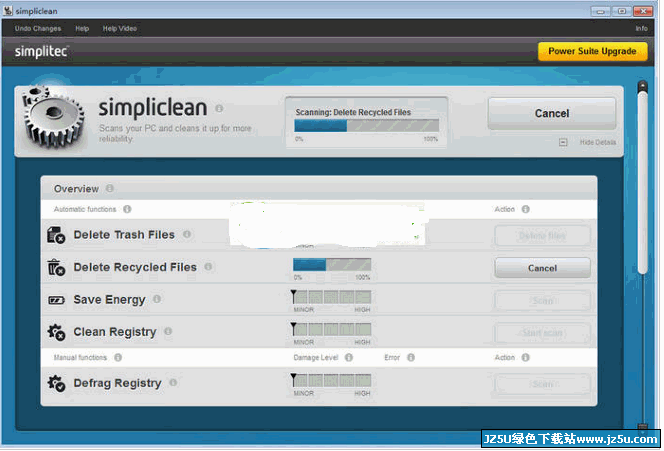
Task: Click Scan button in Defrag Registry row
Action: click(542, 384)
